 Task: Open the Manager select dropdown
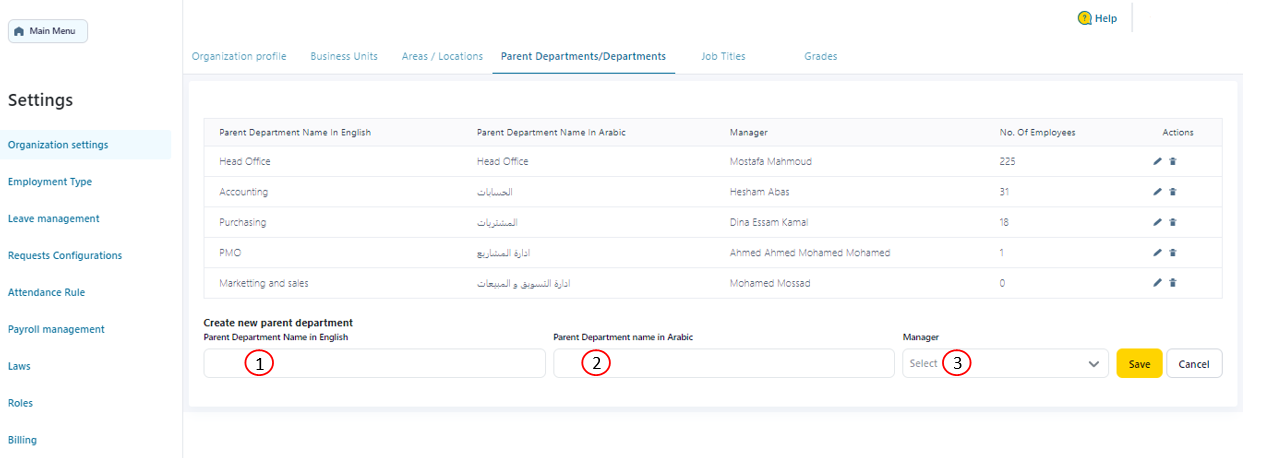tap(1005, 364)
